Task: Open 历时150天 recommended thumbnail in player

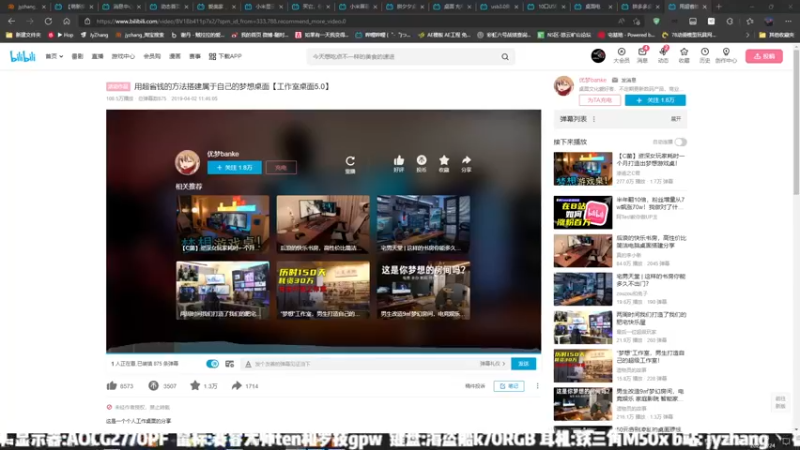Action: coord(323,290)
